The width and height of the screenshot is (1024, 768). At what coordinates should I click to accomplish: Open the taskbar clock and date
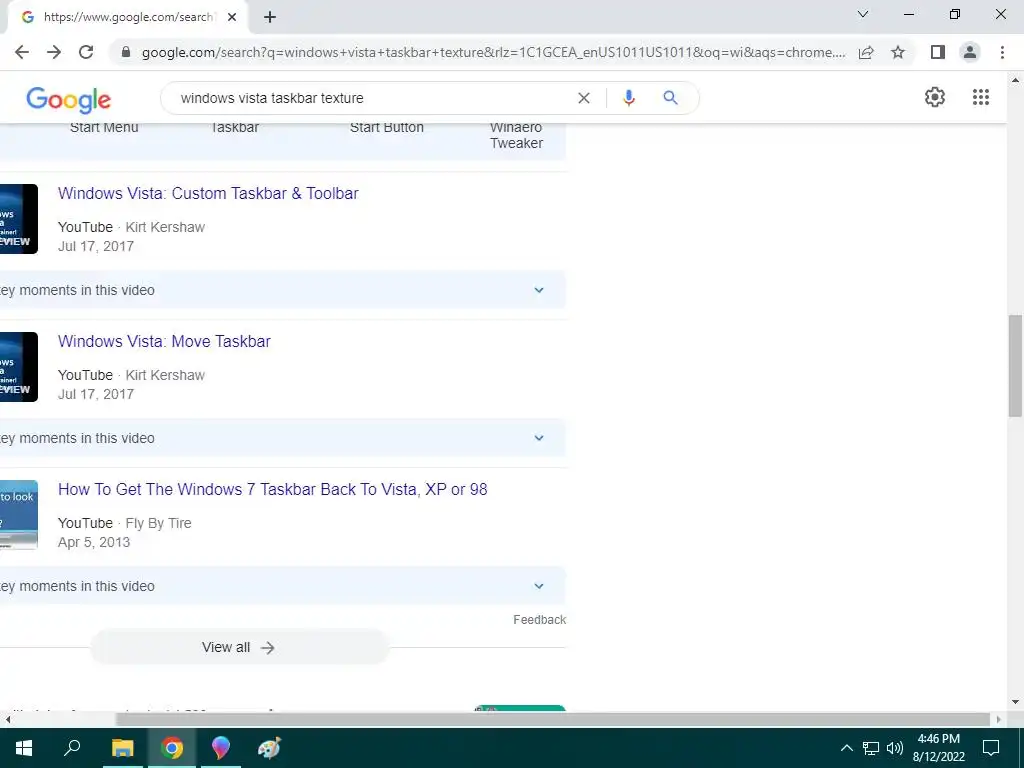pyautogui.click(x=938, y=748)
